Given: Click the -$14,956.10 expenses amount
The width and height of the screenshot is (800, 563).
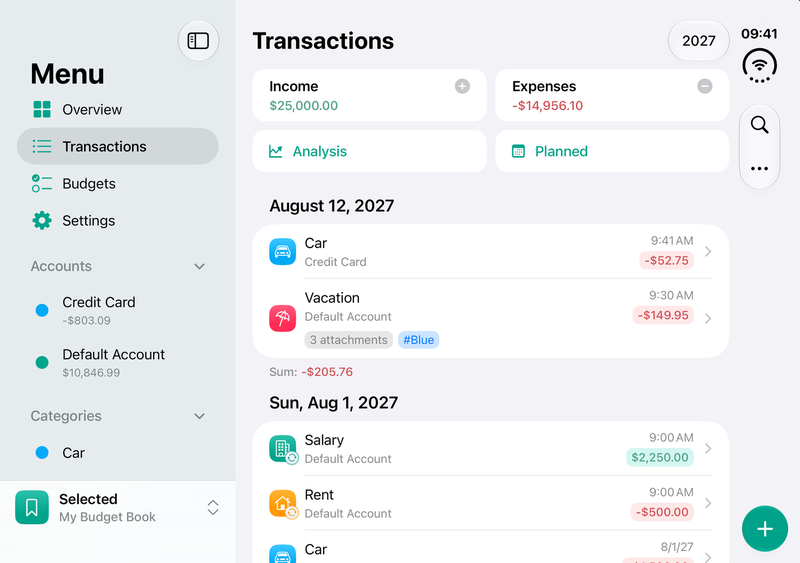Looking at the screenshot, I should 547,106.
